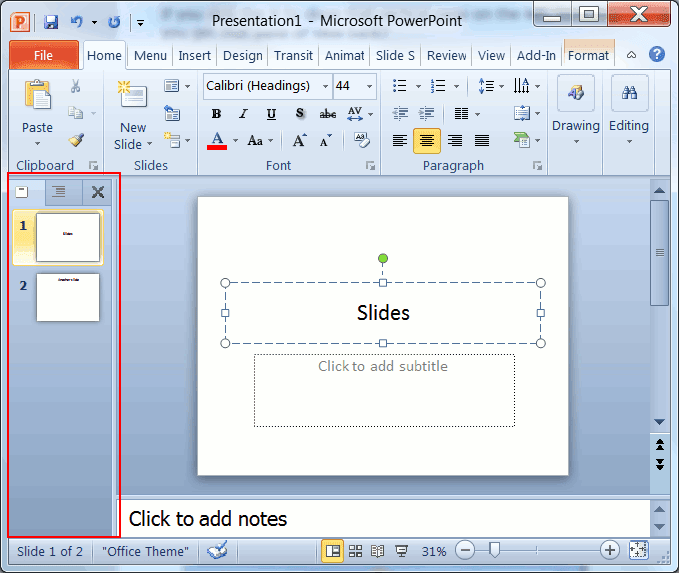
Task: Redo action in quick access toolbar
Action: 114,22
